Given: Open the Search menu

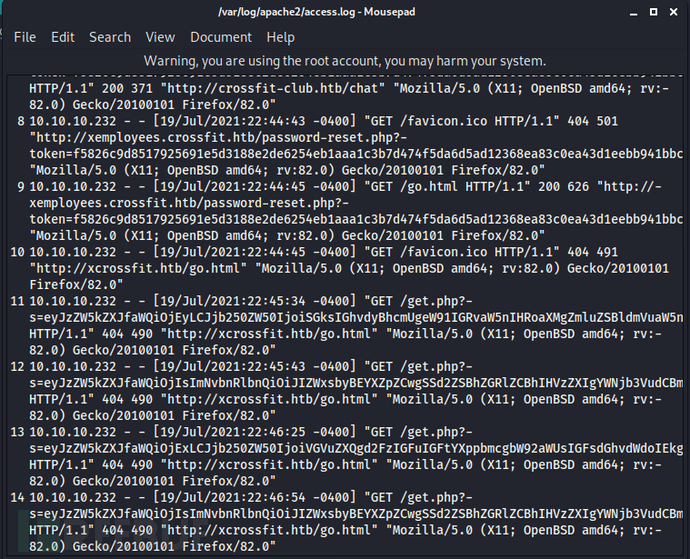Looking at the screenshot, I should 110,37.
